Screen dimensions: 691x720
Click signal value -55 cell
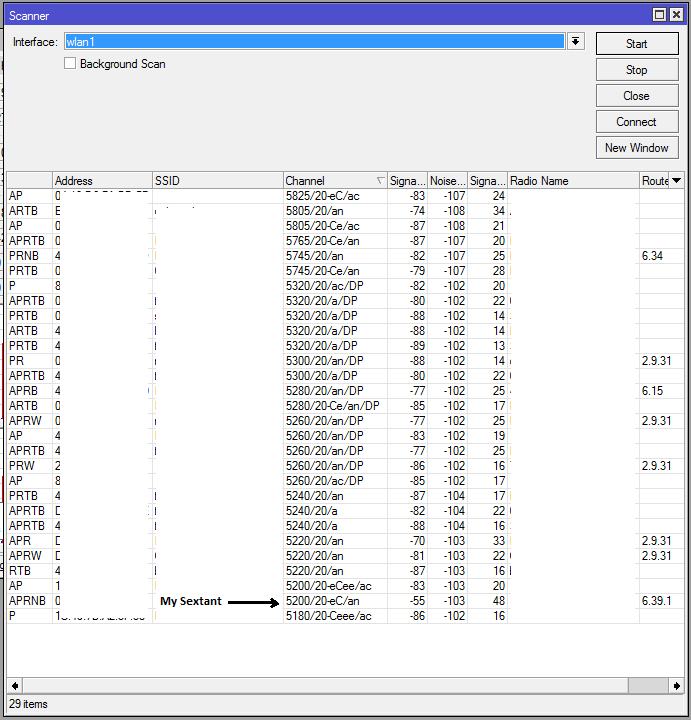[x=408, y=601]
